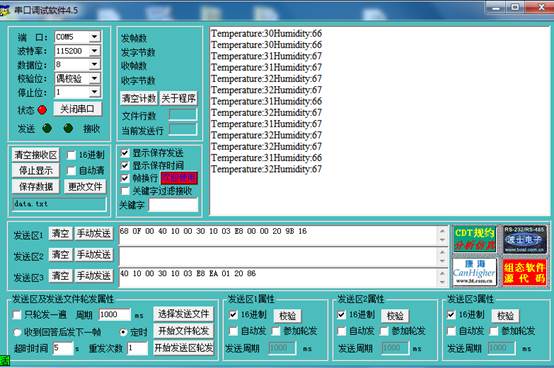Viewport: 554px width, 368px height.
Task: Click the green send indicator light
Action: [47, 128]
